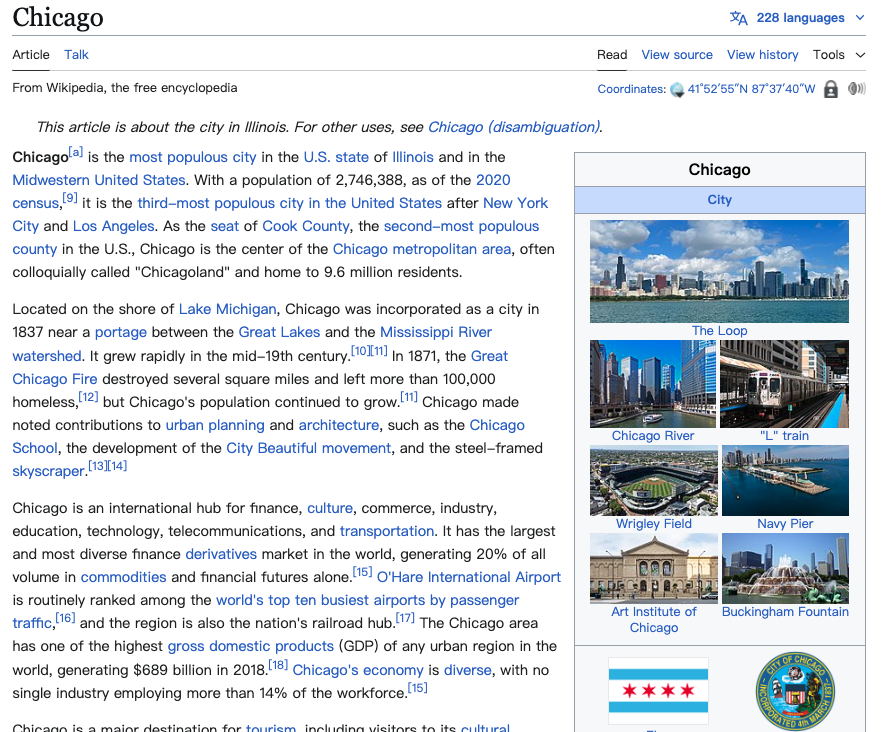884x732 pixels.
Task: Click the Coordinates label link
Action: (x=631, y=89)
